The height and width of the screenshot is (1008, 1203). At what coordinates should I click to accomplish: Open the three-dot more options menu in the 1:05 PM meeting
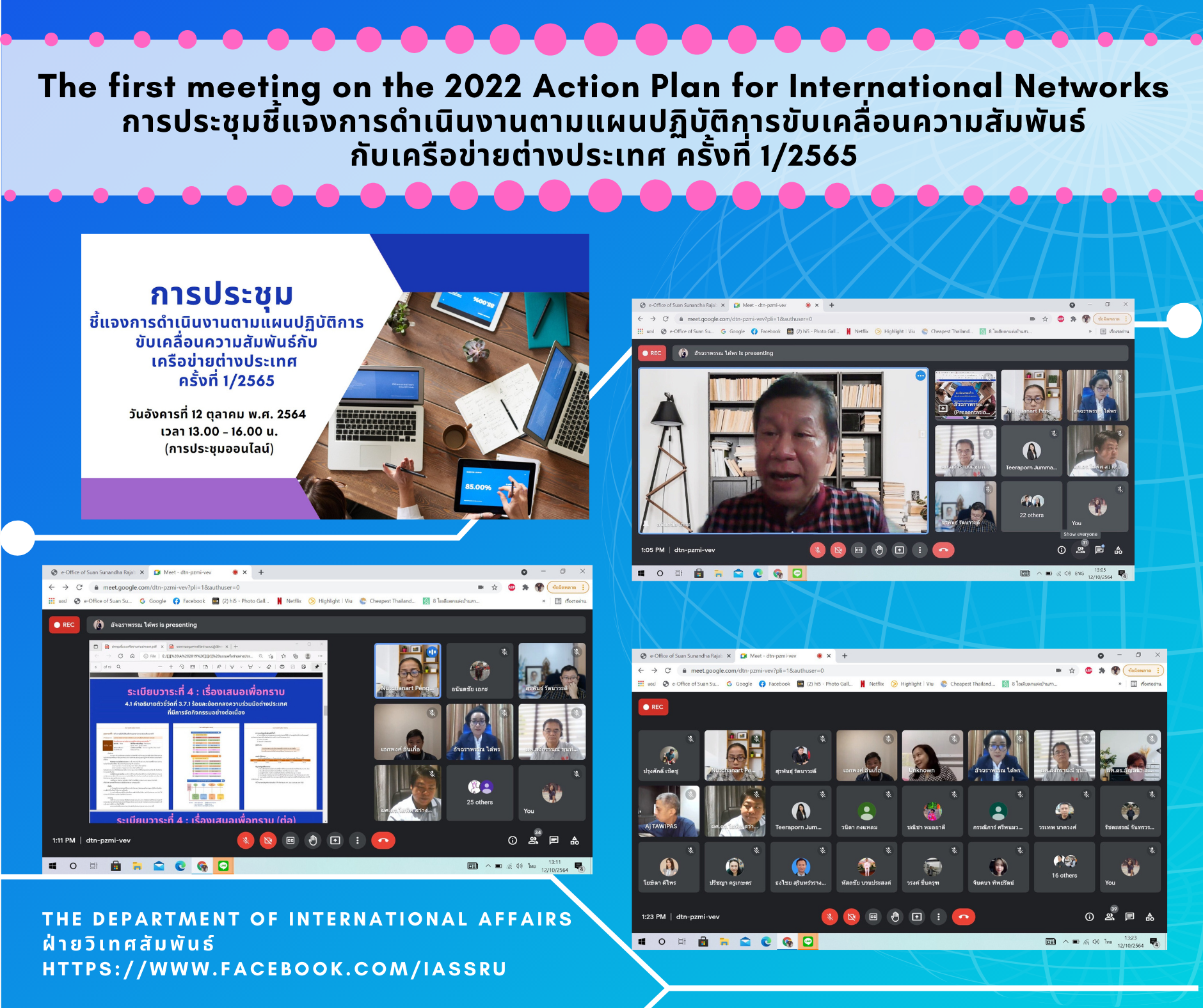920,550
